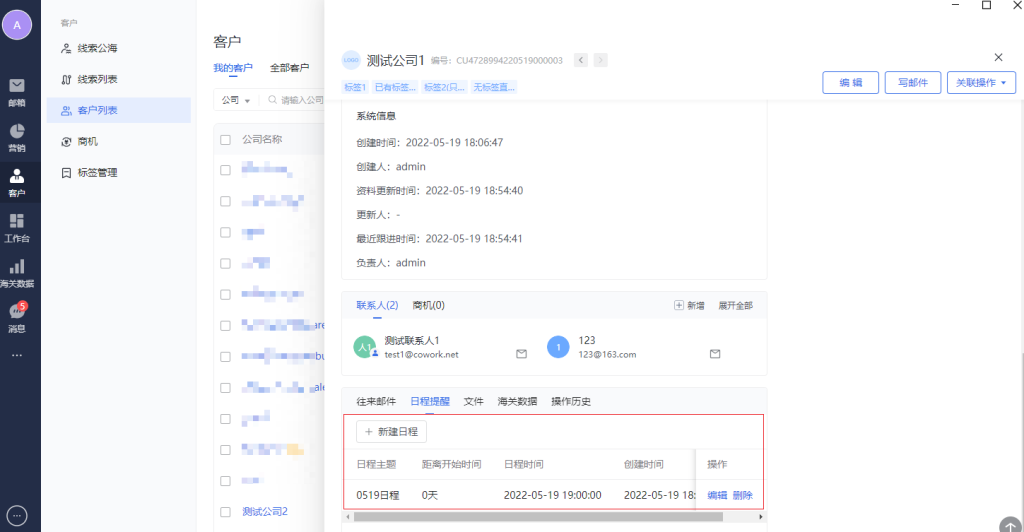1024x532 pixels.
Task: Switch to the 操作历史 tab
Action: [571, 401]
